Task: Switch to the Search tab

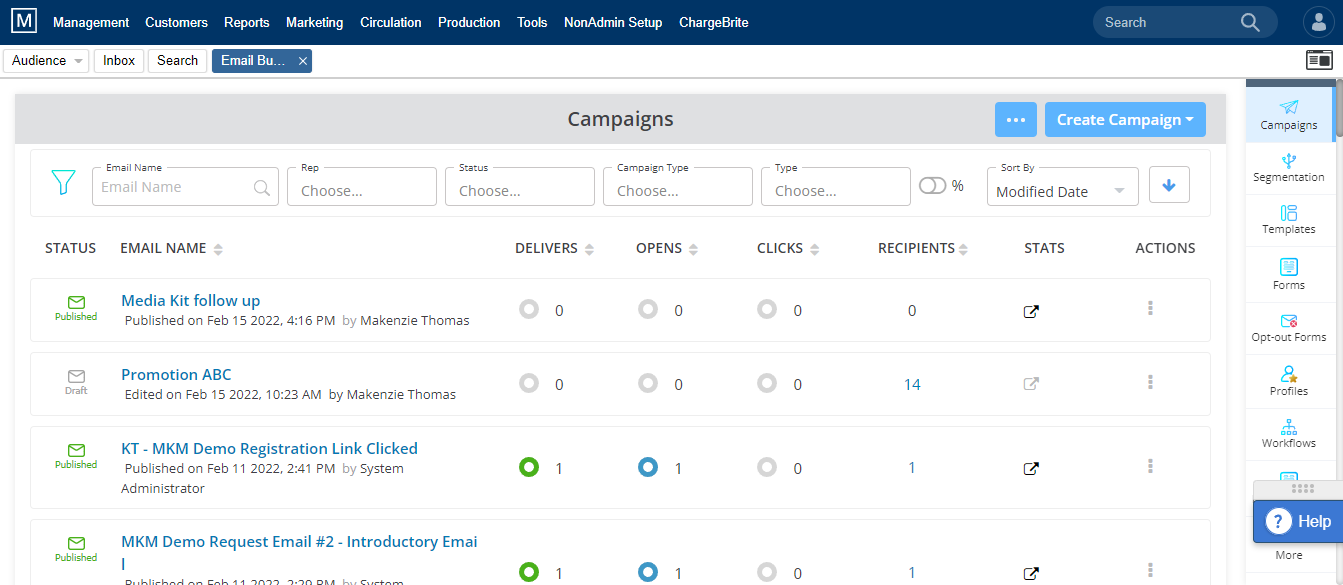Action: 177,61
